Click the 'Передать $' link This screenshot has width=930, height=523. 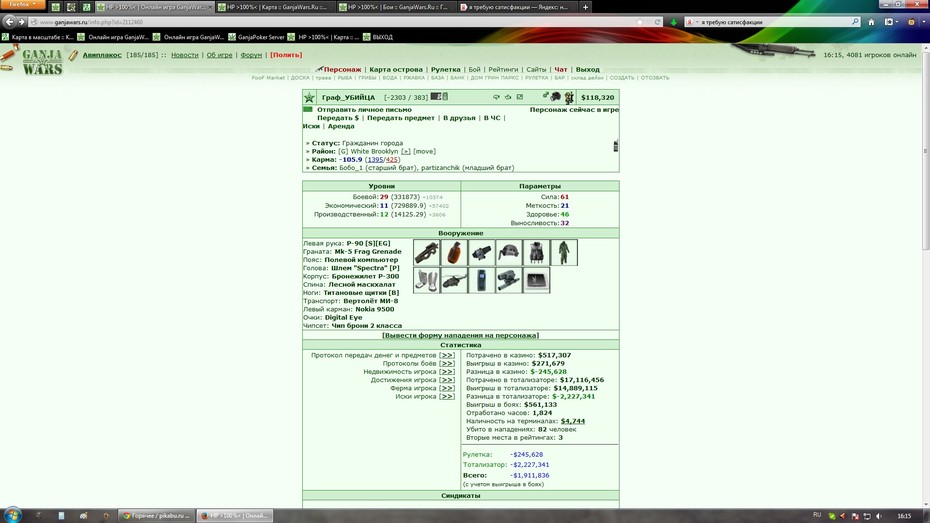tap(337, 118)
